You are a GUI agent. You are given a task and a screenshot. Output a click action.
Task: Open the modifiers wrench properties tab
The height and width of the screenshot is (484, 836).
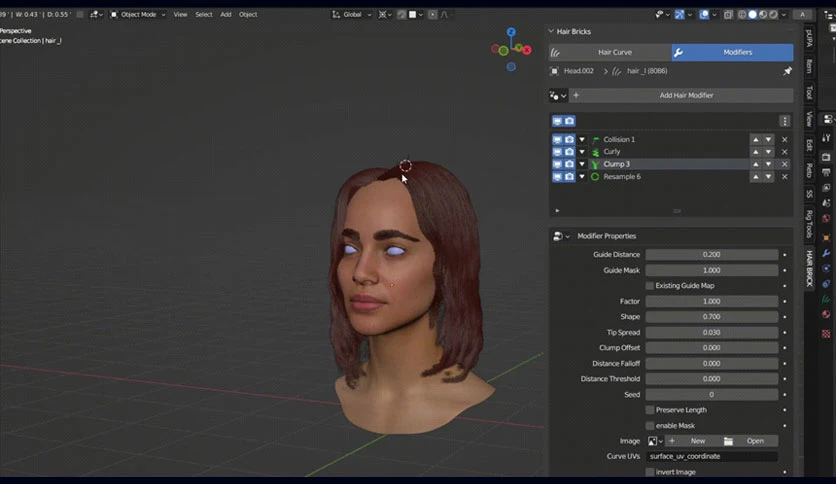coord(826,253)
